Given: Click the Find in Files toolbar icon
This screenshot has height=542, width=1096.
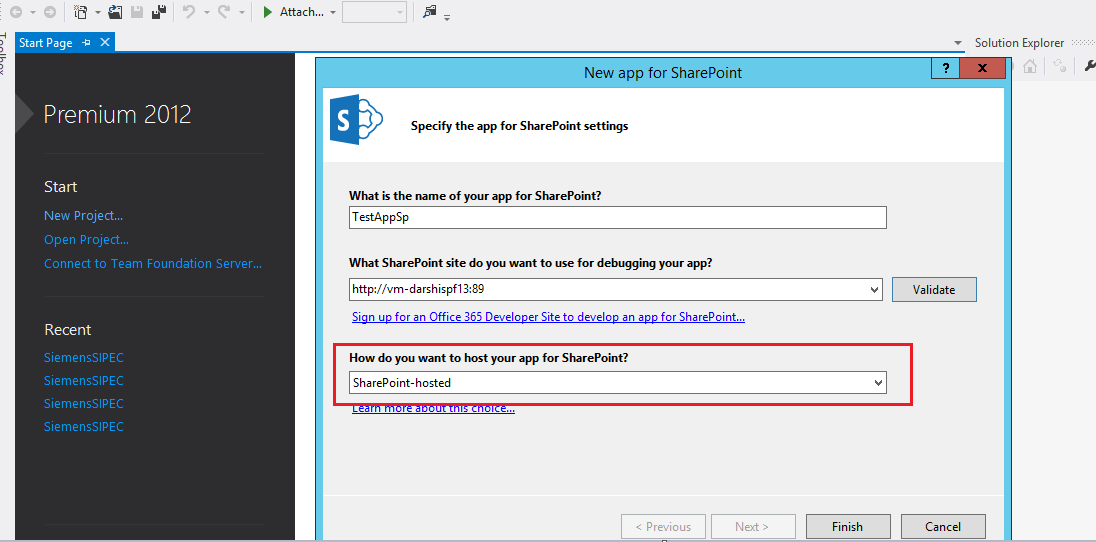Looking at the screenshot, I should pyautogui.click(x=429, y=12).
